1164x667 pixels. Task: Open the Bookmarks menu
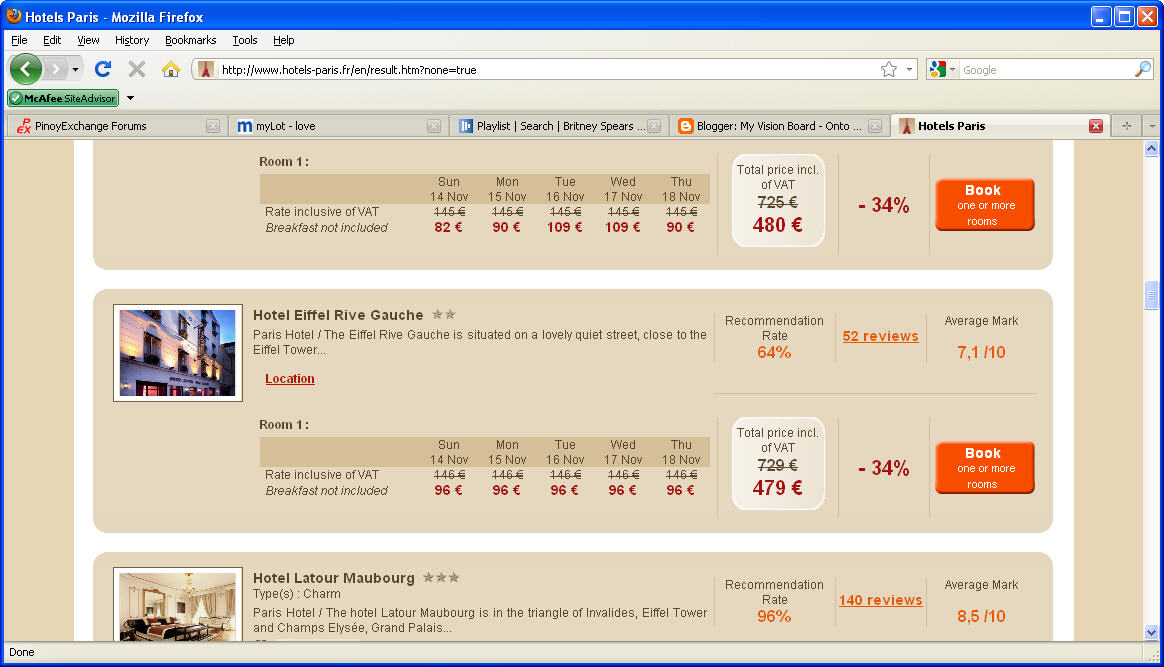click(190, 40)
